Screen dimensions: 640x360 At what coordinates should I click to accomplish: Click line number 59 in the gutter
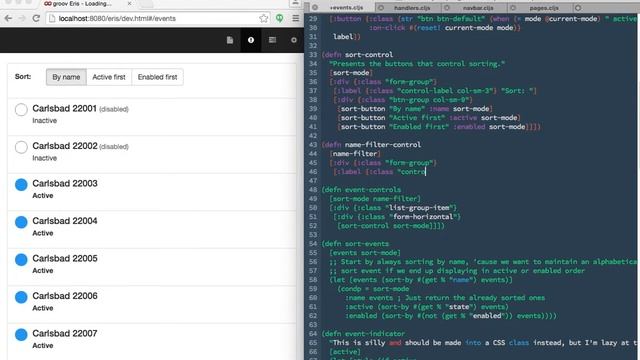coord(313,289)
